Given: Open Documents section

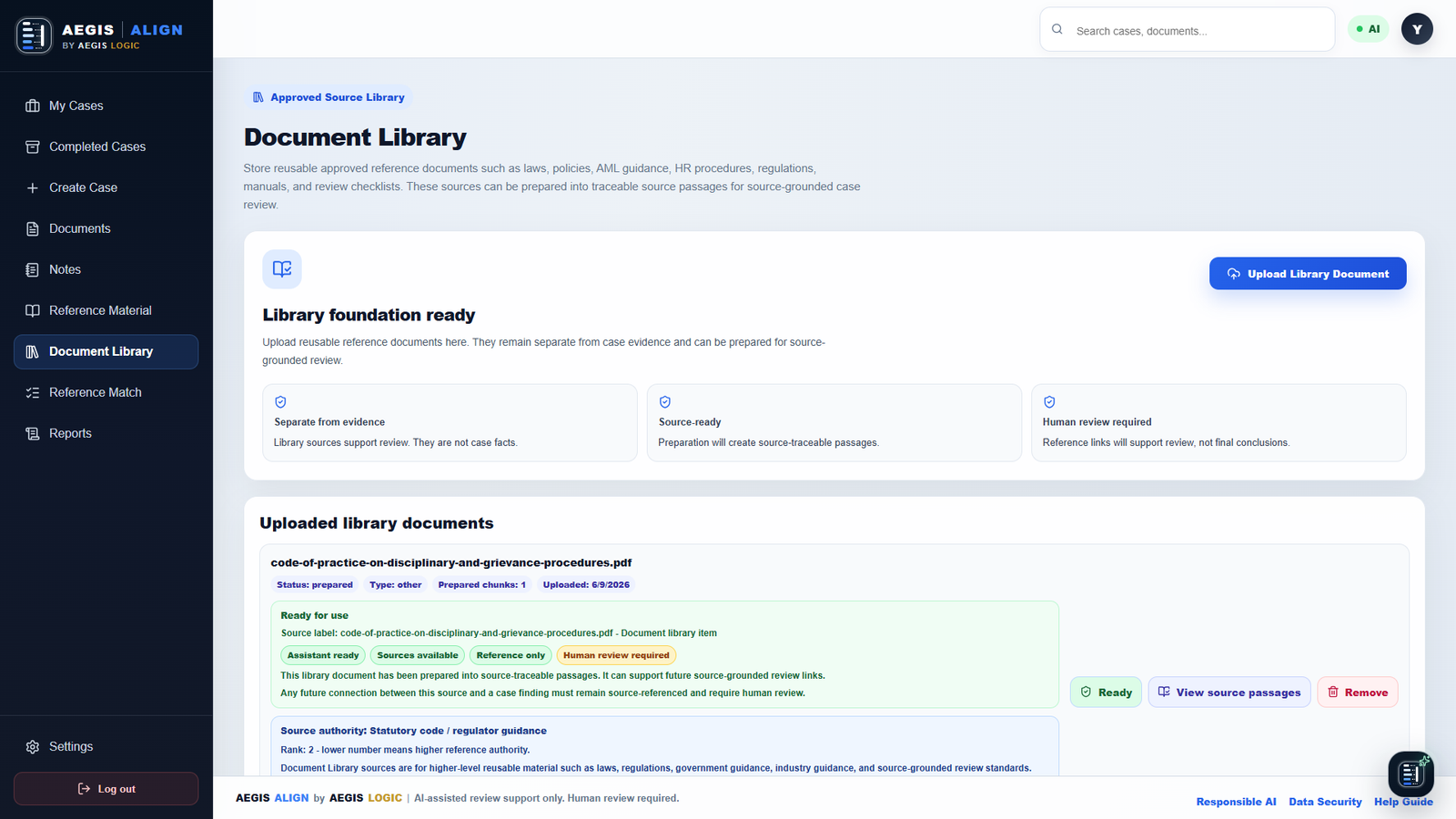Looking at the screenshot, I should tap(106, 228).
